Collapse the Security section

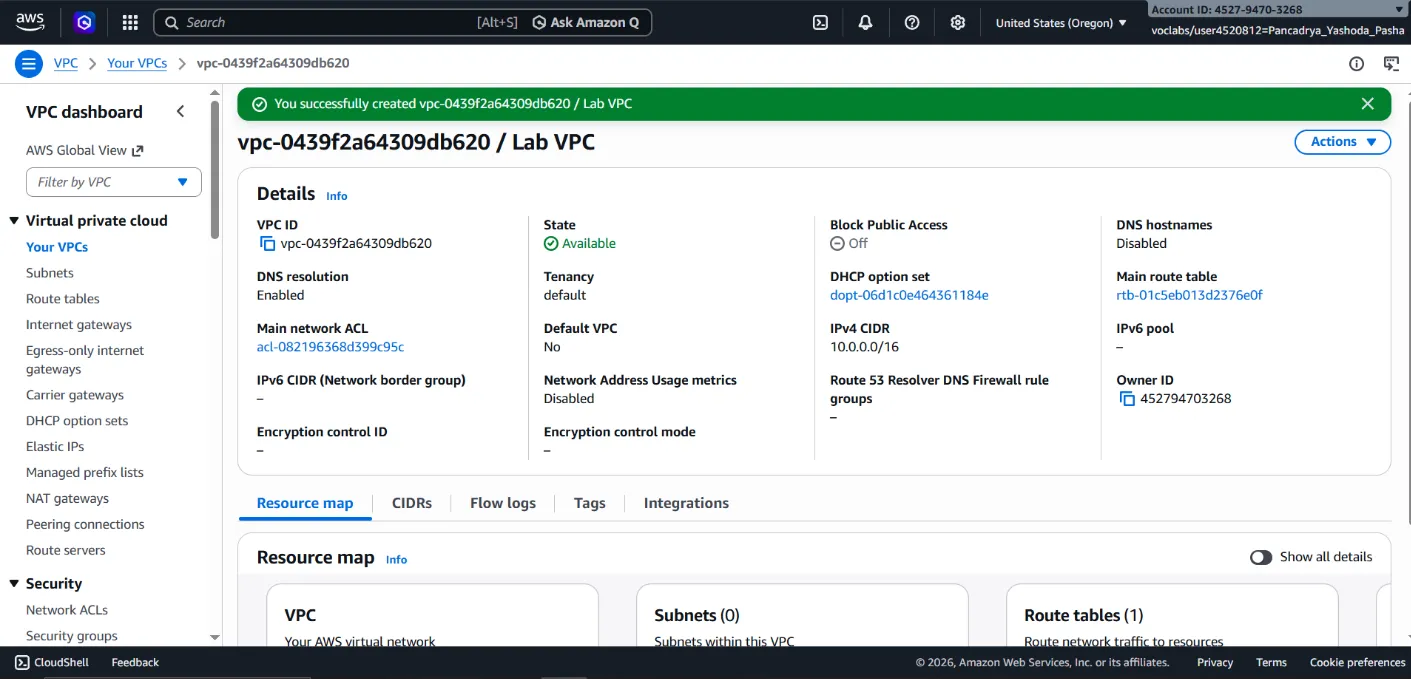[14, 583]
